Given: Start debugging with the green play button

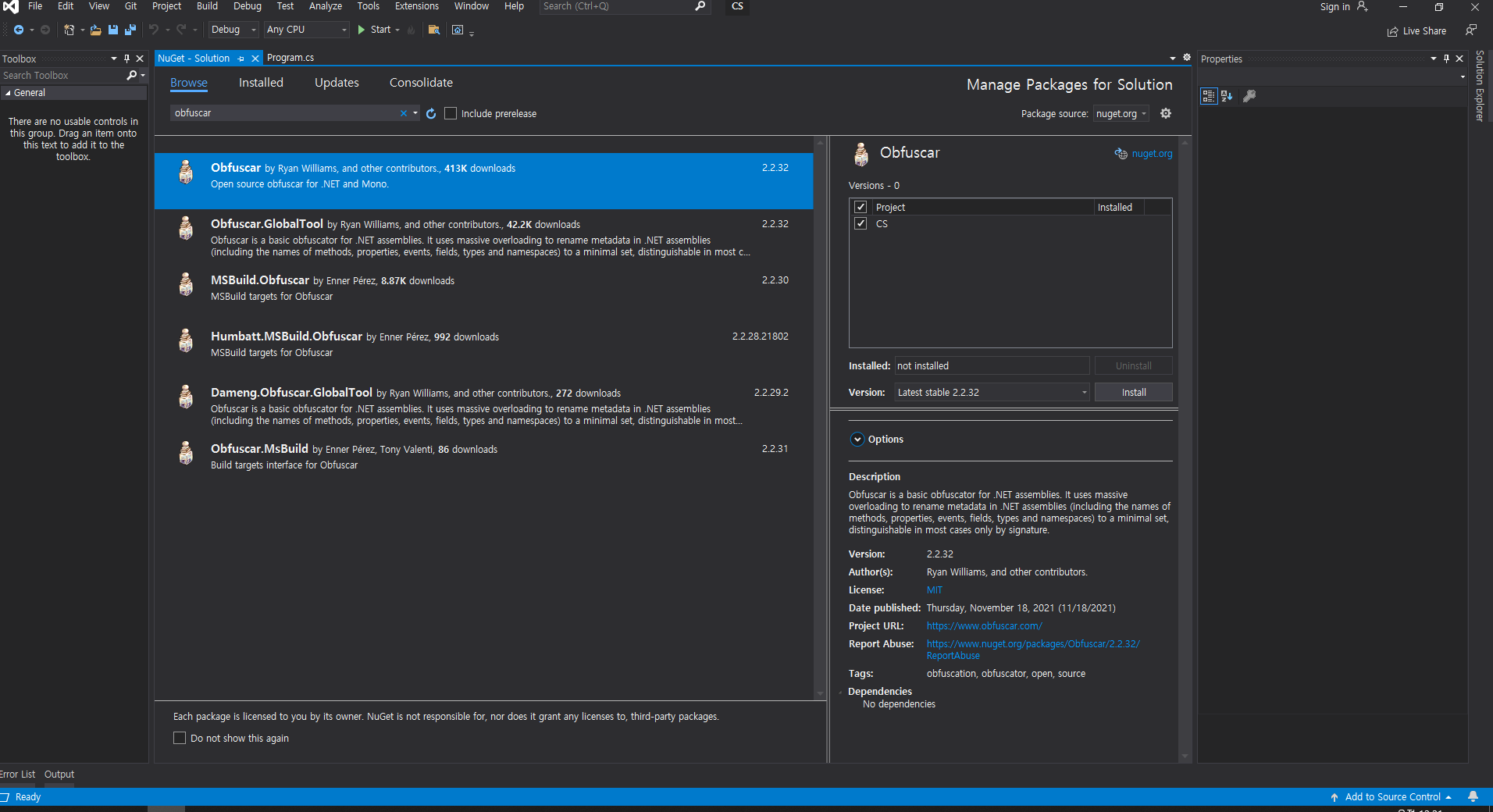Looking at the screenshot, I should [x=362, y=30].
